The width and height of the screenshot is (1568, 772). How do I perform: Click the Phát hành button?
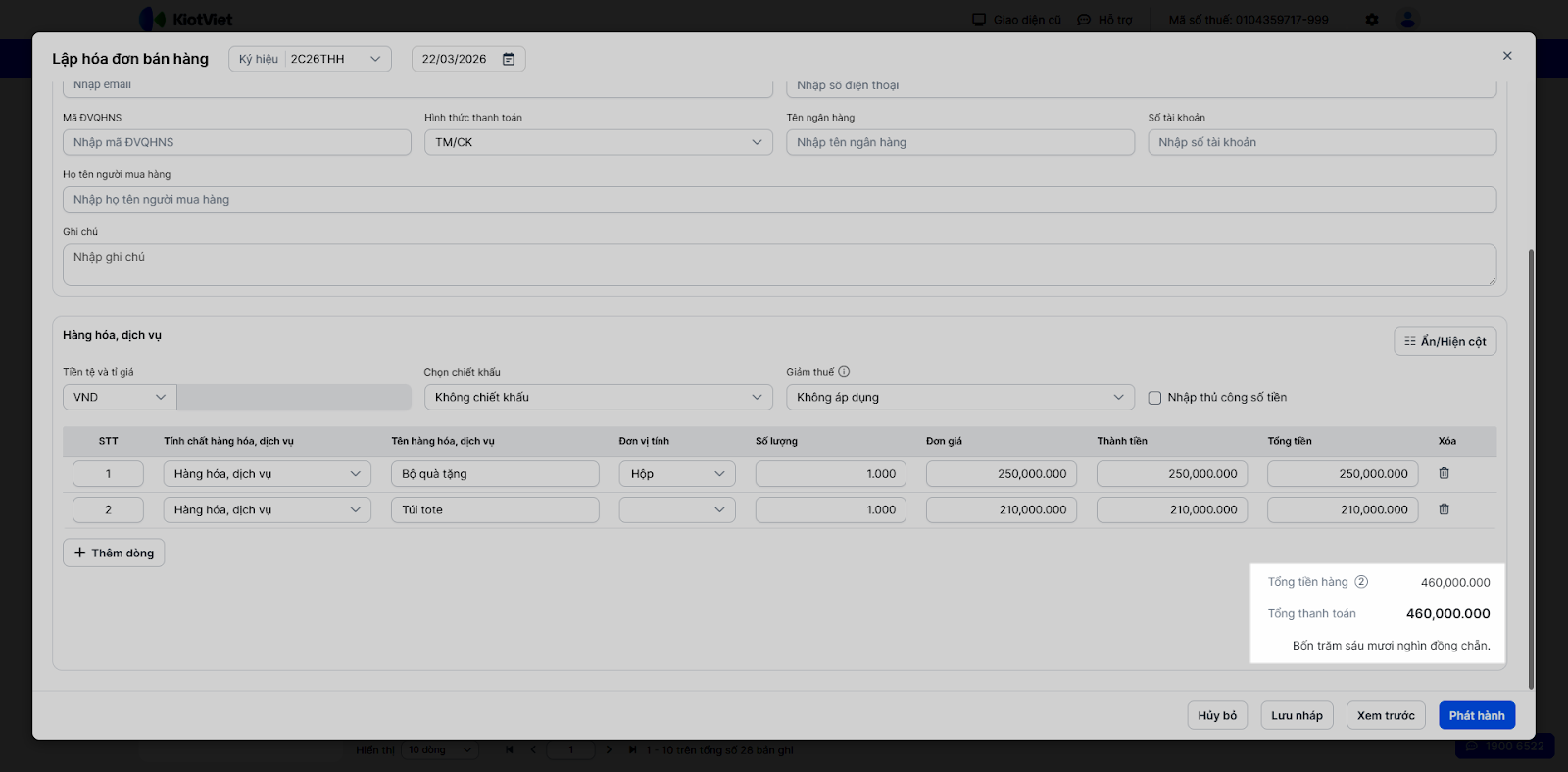pos(1476,715)
